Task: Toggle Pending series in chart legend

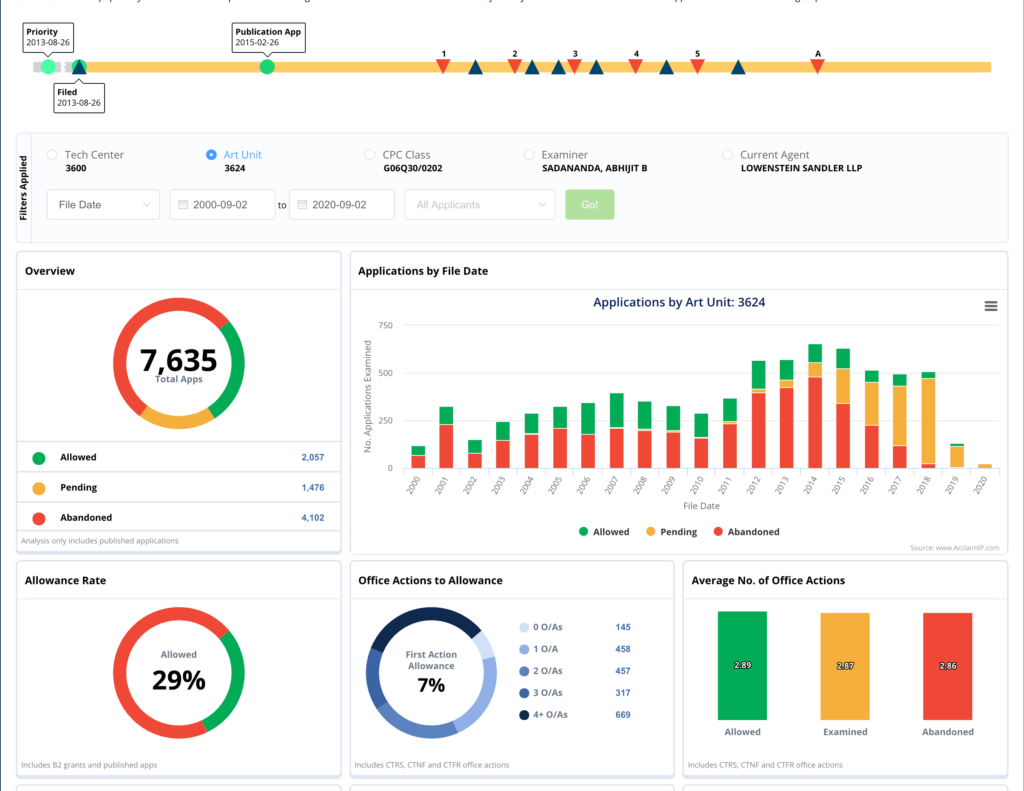Action: click(671, 532)
